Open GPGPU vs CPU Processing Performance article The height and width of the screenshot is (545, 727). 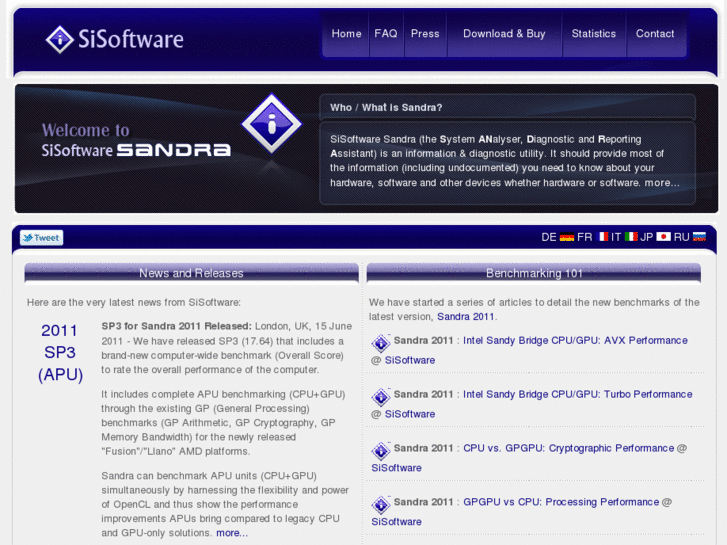tap(561, 502)
